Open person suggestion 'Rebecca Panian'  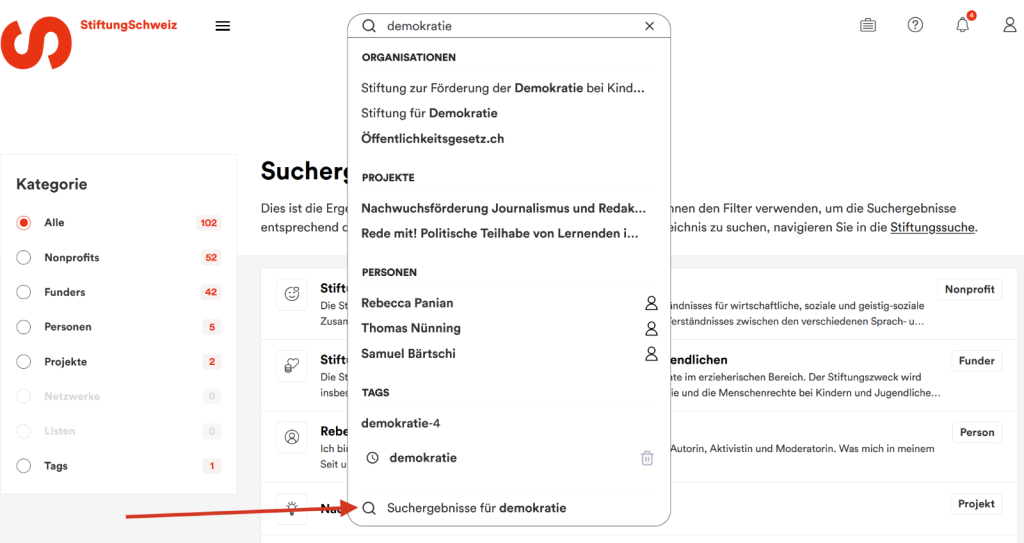tap(407, 303)
